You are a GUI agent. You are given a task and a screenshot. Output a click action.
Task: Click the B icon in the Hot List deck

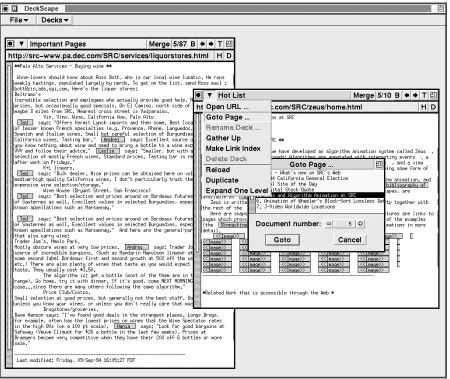point(397,95)
